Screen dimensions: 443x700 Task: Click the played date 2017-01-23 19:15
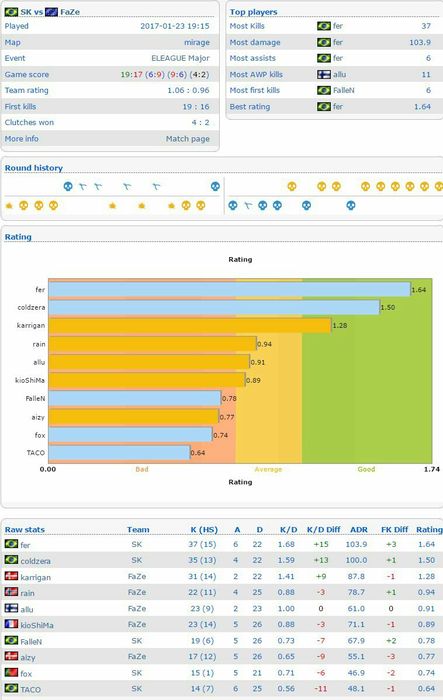(x=175, y=26)
